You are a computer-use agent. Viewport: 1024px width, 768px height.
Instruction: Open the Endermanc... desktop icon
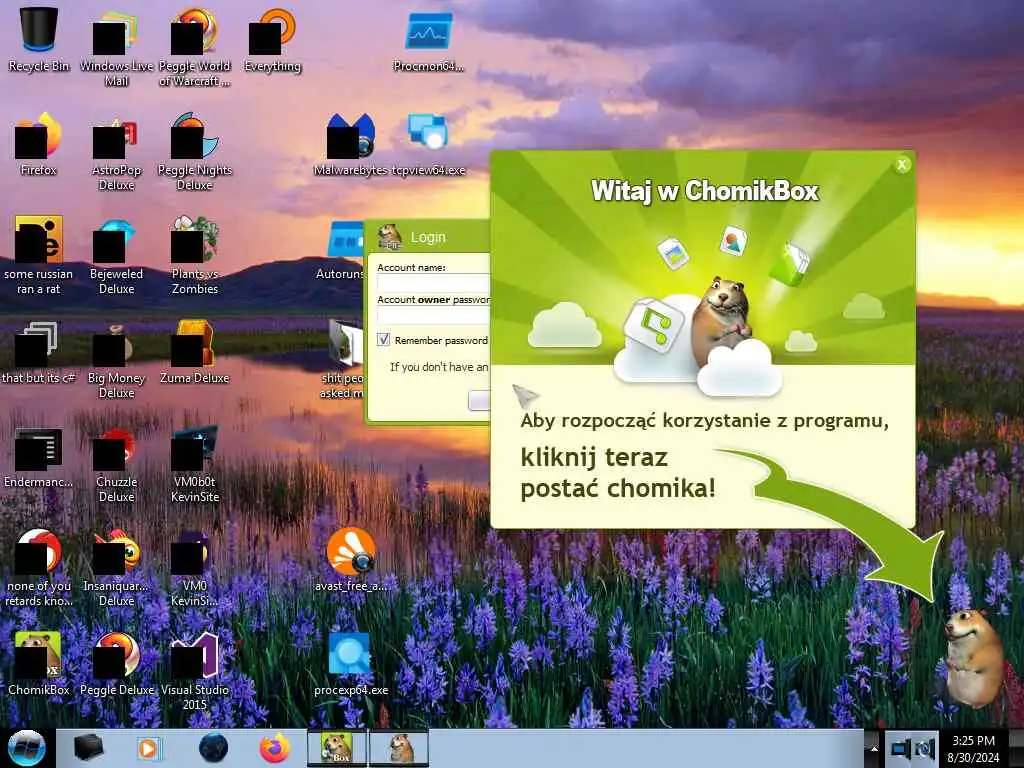pyautogui.click(x=39, y=456)
